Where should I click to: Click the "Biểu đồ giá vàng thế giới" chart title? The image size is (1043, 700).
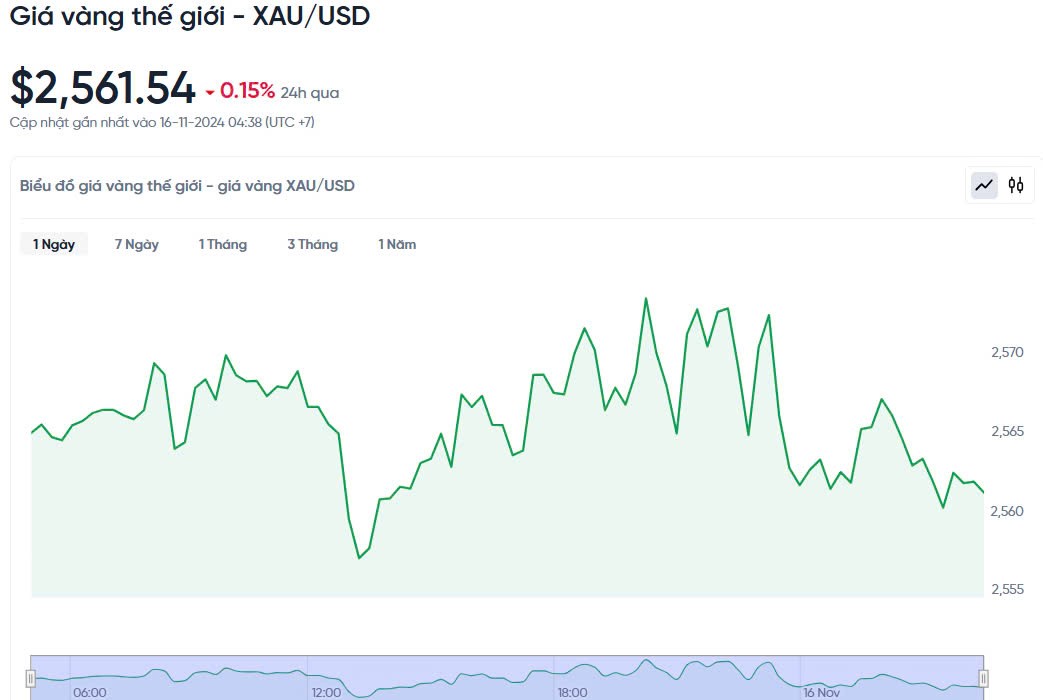[187, 185]
